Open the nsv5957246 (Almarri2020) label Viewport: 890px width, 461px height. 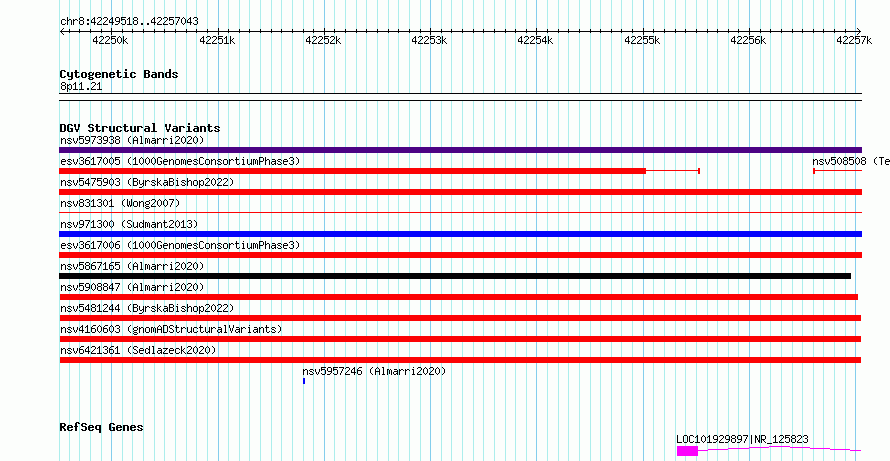click(x=374, y=371)
